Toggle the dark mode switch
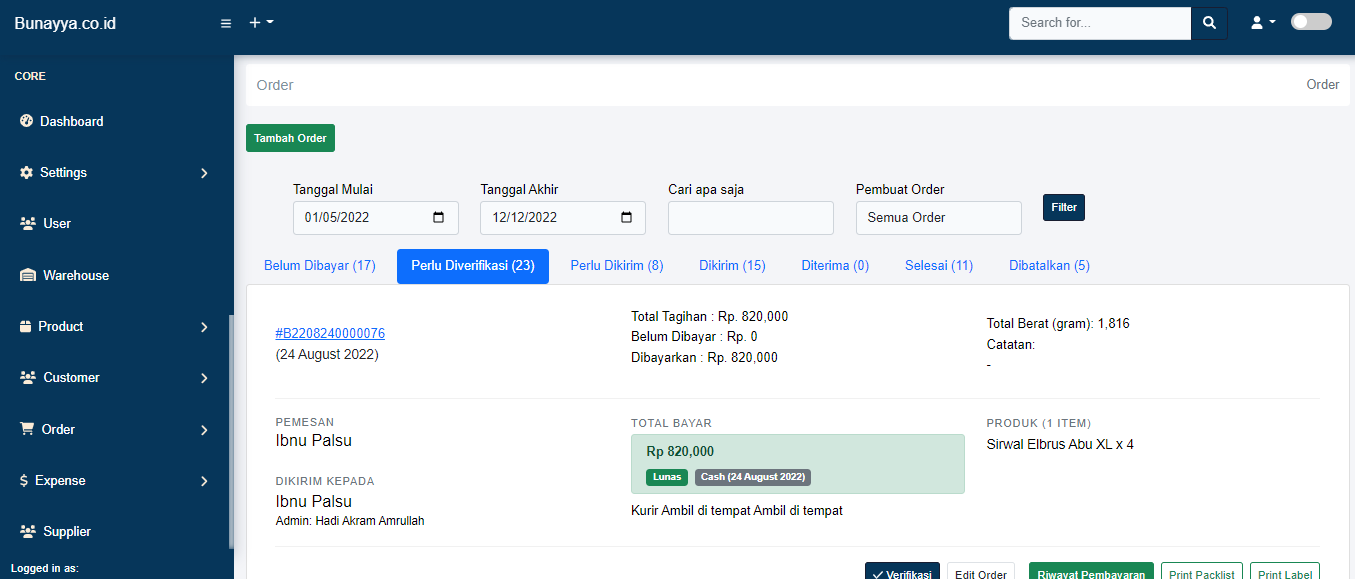 pos(1311,22)
